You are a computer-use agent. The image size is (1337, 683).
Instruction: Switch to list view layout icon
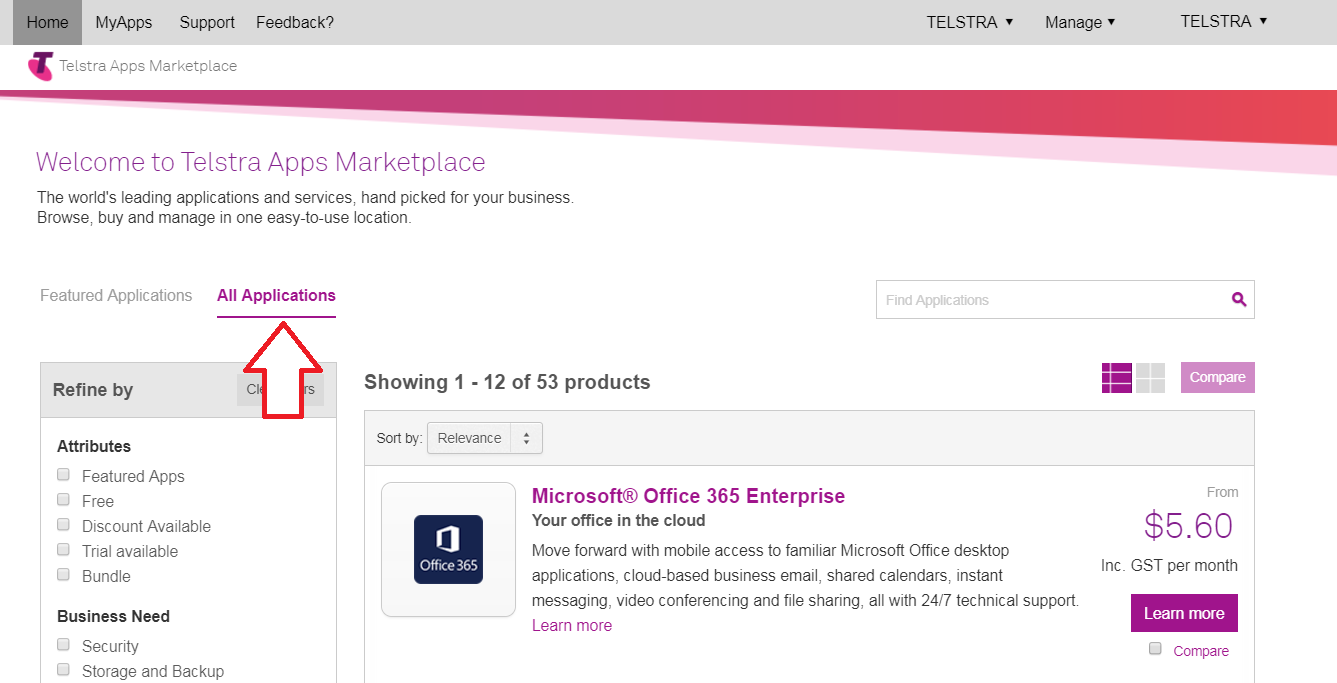coord(1116,378)
